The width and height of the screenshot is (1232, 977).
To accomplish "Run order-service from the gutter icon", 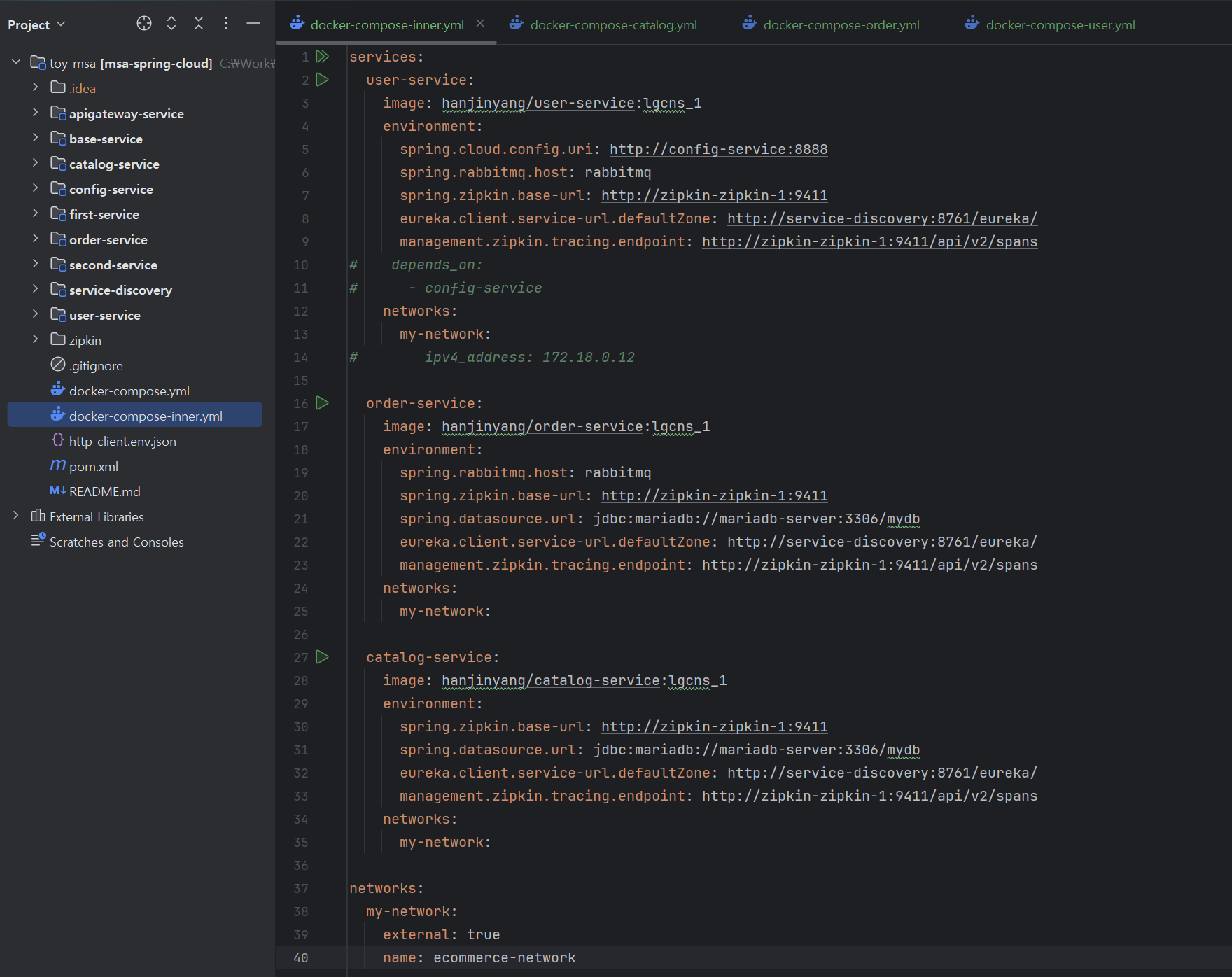I will (323, 403).
